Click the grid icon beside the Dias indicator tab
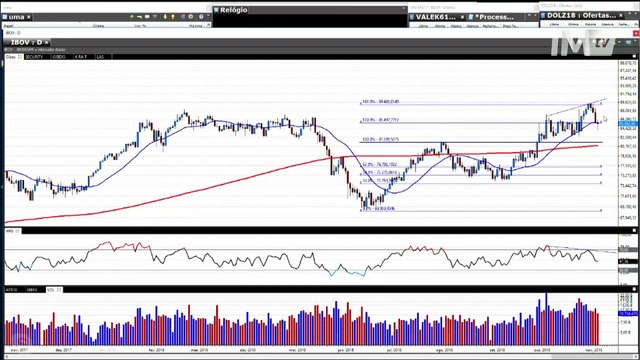640x360 pixels. tap(20, 57)
